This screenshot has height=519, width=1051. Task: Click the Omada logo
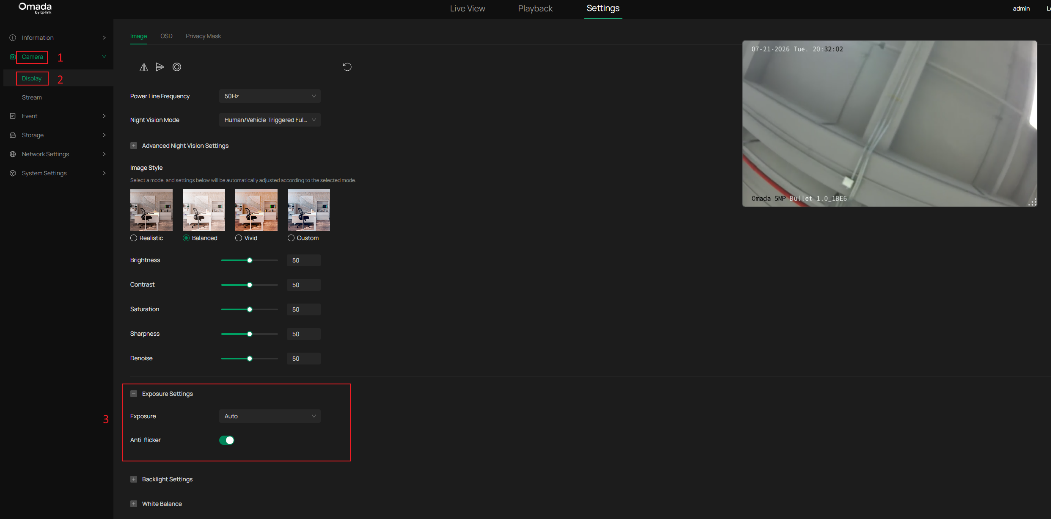pyautogui.click(x=35, y=8)
